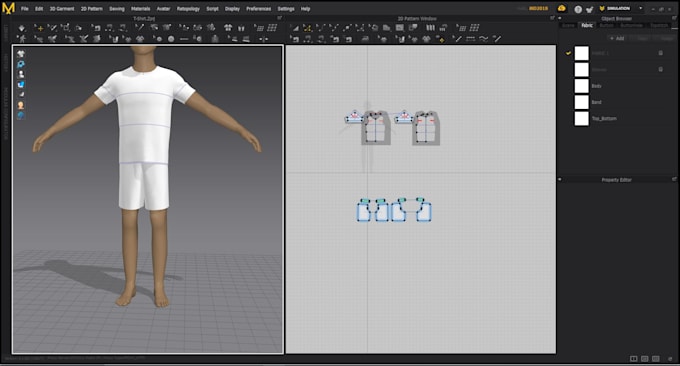Open the Retopology menu

tap(188, 9)
